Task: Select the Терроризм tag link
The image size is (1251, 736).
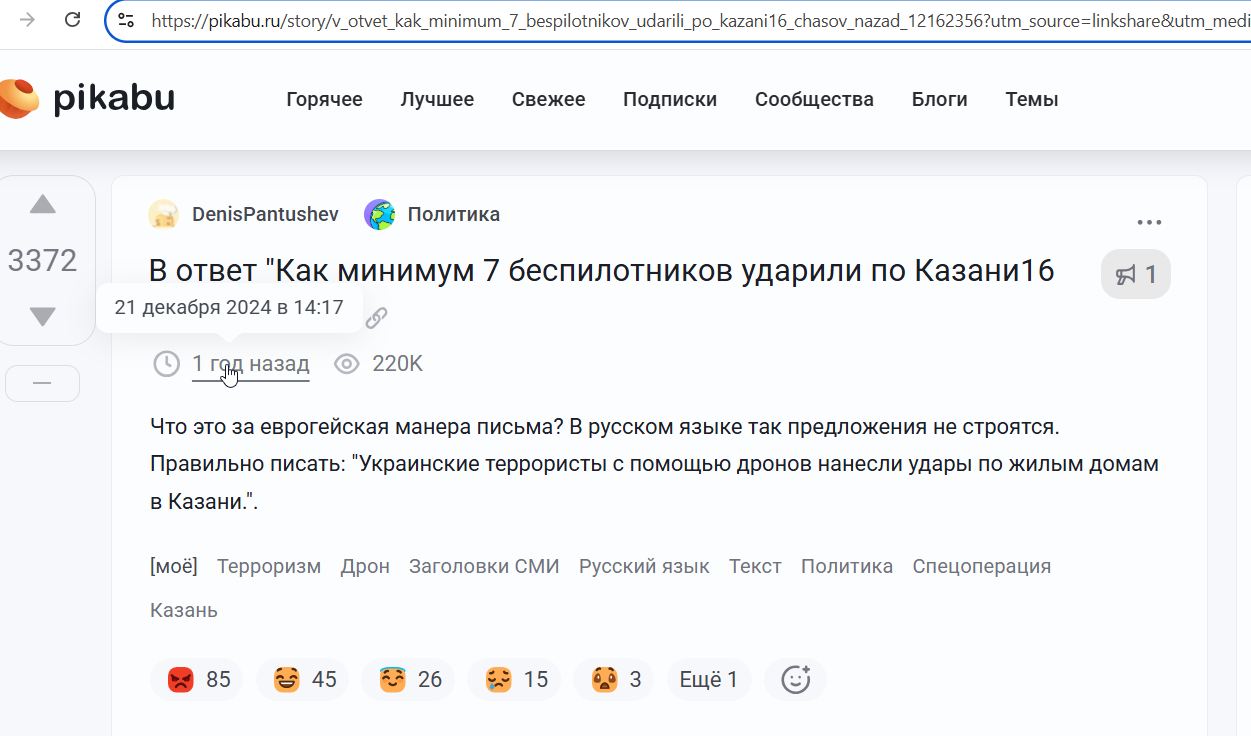Action: coord(268,566)
